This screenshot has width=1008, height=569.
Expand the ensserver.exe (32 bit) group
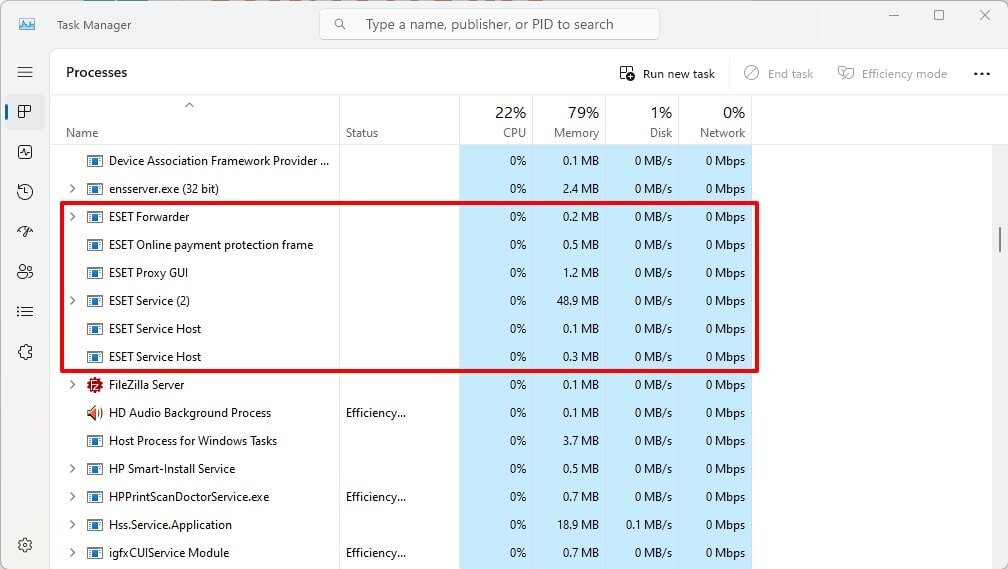pos(73,188)
